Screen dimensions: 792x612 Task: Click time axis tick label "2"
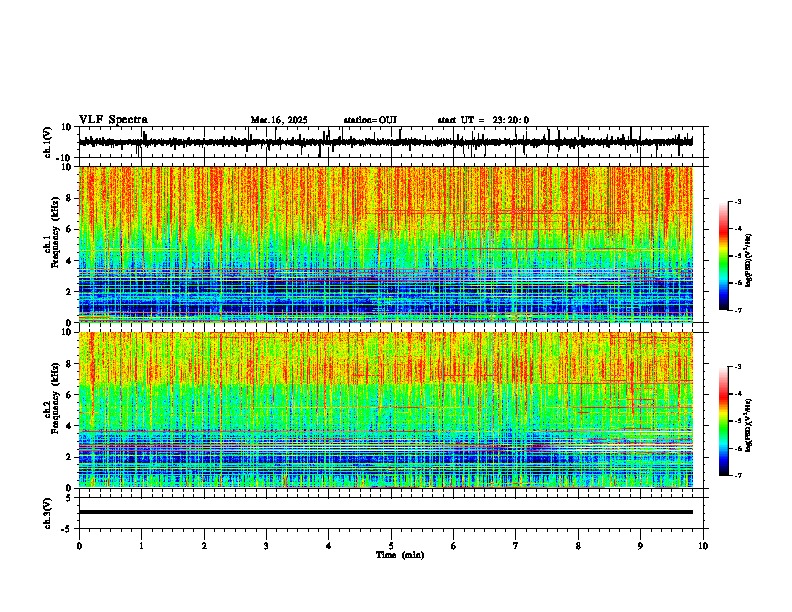(x=204, y=546)
